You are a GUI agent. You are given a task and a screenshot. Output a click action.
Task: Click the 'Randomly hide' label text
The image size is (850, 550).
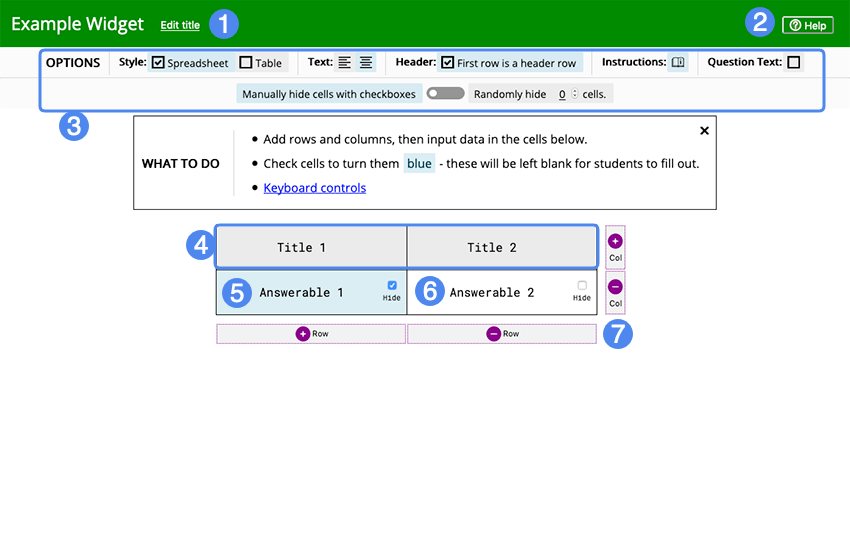click(x=510, y=94)
